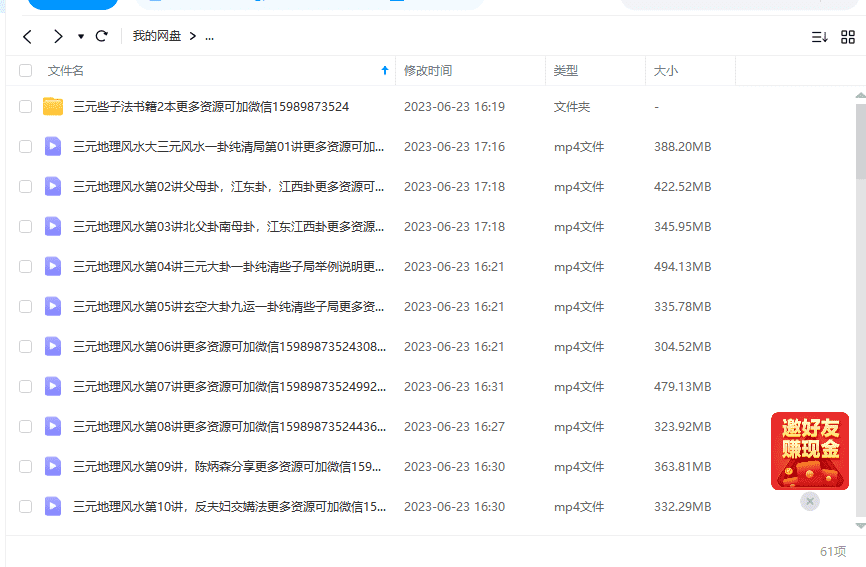Screen dimensions: 866x567
Task: Sort by 修改时间 column header
Action: (428, 71)
